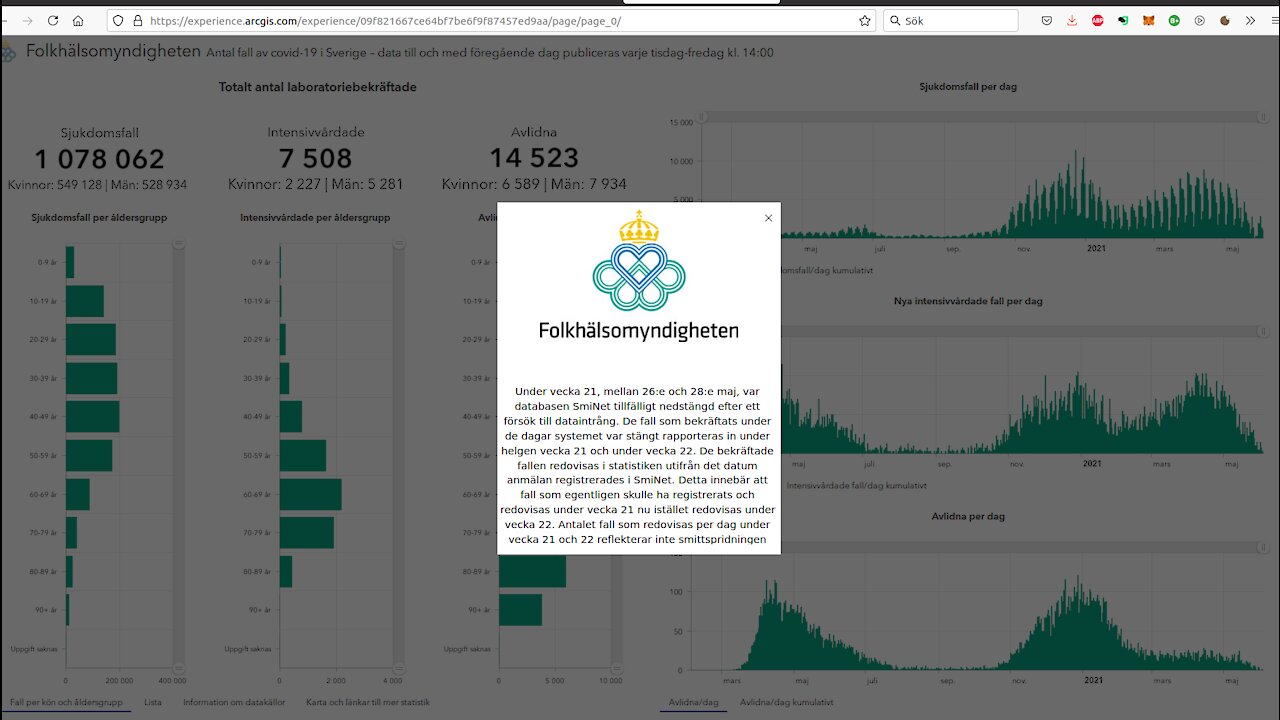1280x720 pixels.
Task: Click 'Totalt antal laboratoriebekräftade' heading
Action: point(318,87)
